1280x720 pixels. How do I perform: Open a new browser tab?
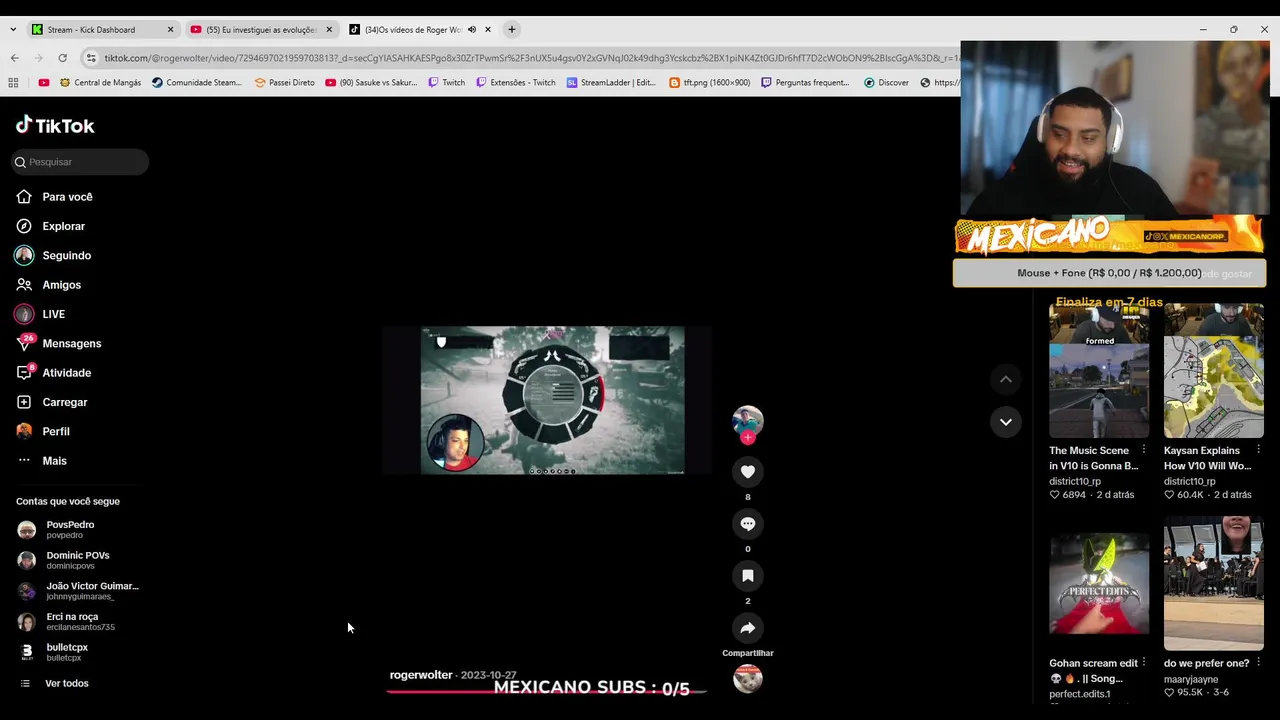tap(511, 30)
